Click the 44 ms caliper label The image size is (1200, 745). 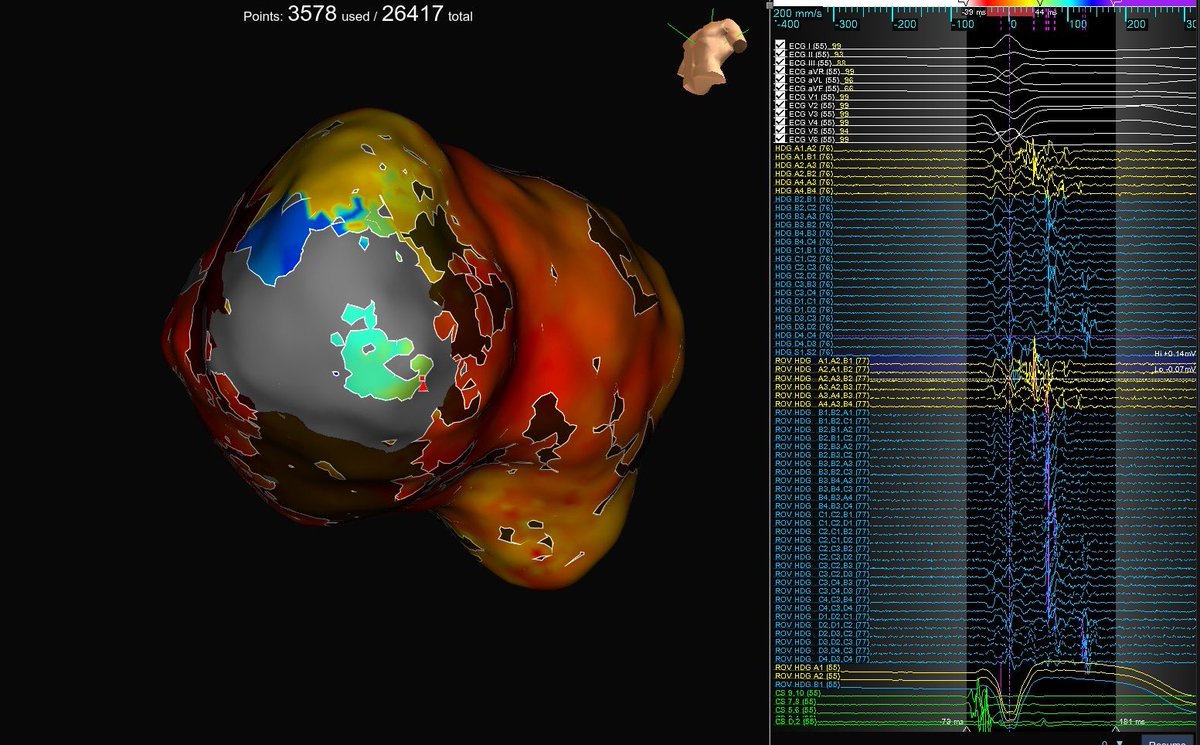click(x=1046, y=12)
